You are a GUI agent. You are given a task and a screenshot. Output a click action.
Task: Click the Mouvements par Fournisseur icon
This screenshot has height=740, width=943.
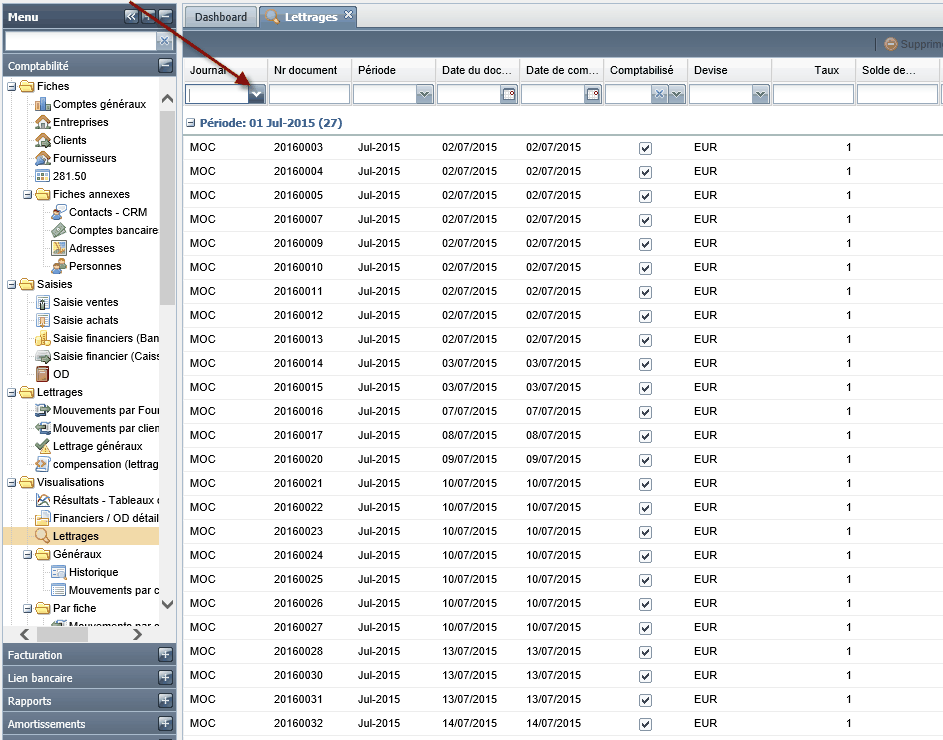43,411
